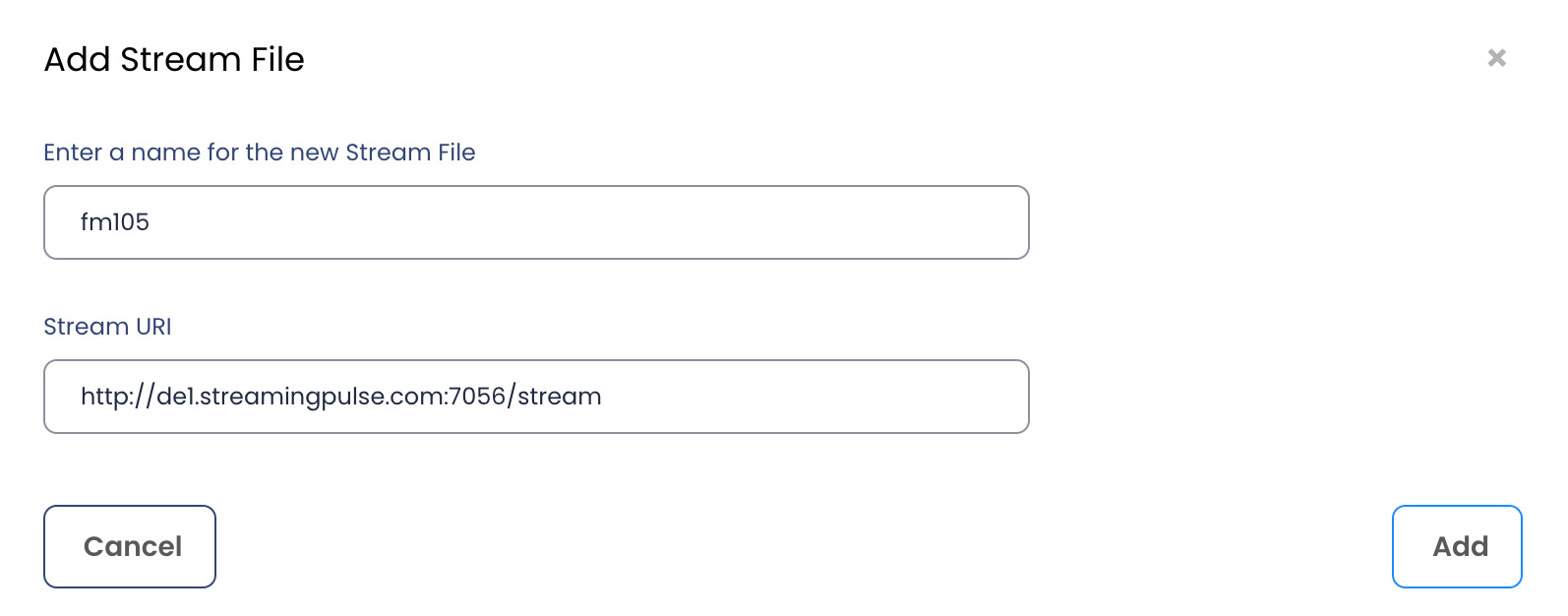The height and width of the screenshot is (616, 1568).
Task: Hit the gray X in the dialog corner
Action: point(1496,58)
